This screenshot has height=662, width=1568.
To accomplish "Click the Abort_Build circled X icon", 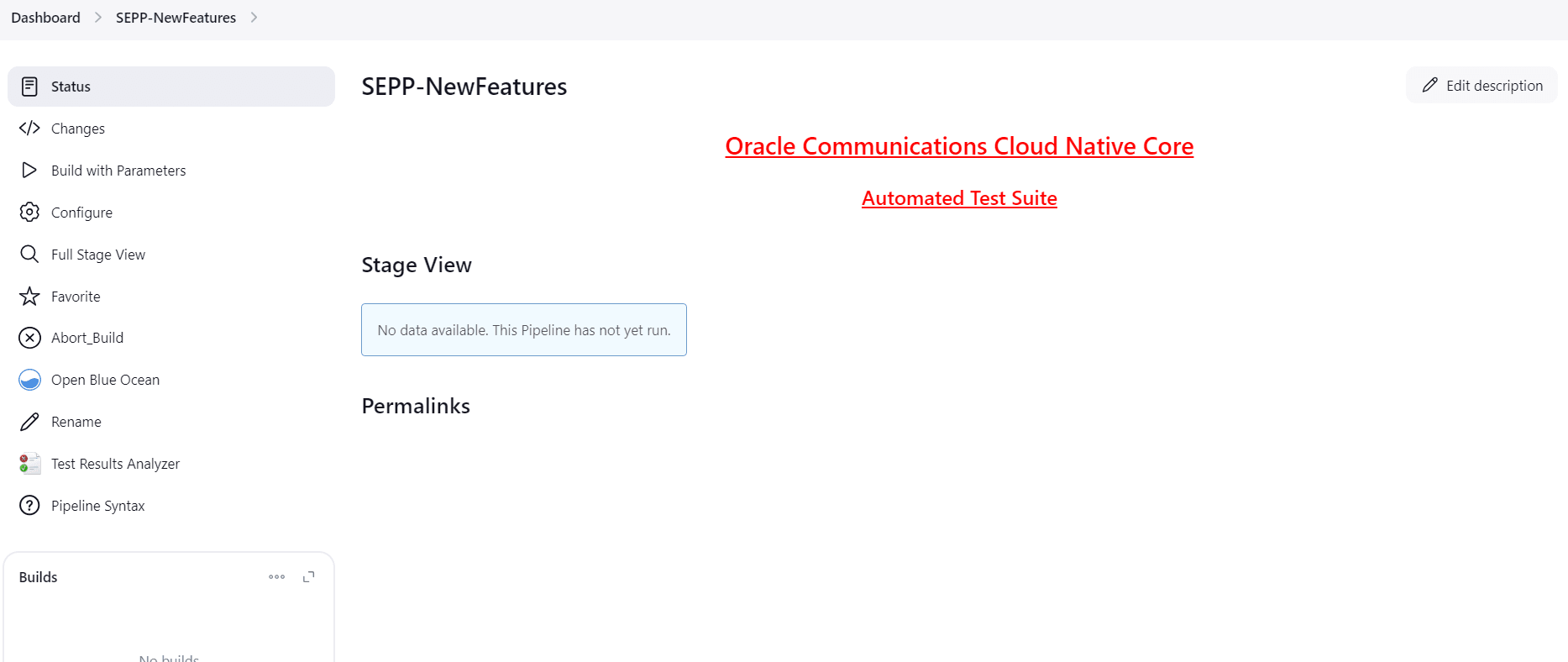I will pyautogui.click(x=29, y=338).
